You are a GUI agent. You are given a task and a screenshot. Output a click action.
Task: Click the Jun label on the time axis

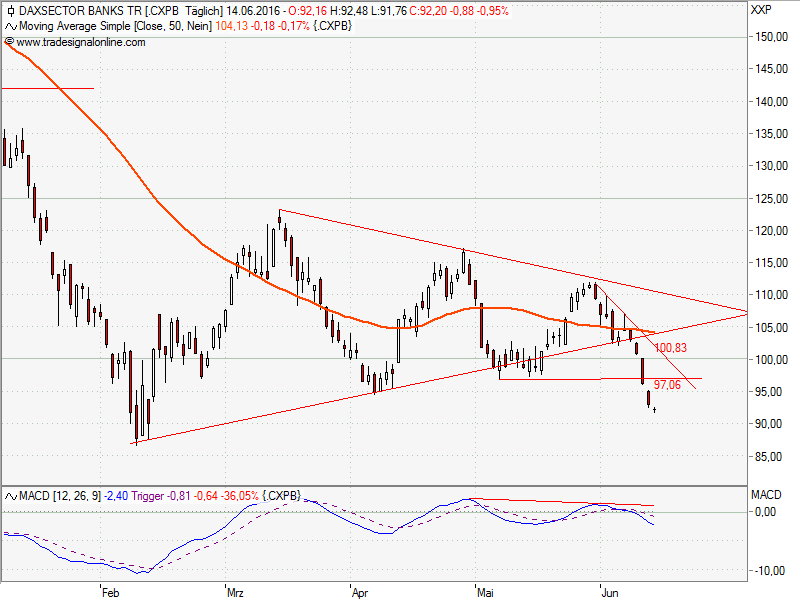tap(609, 591)
